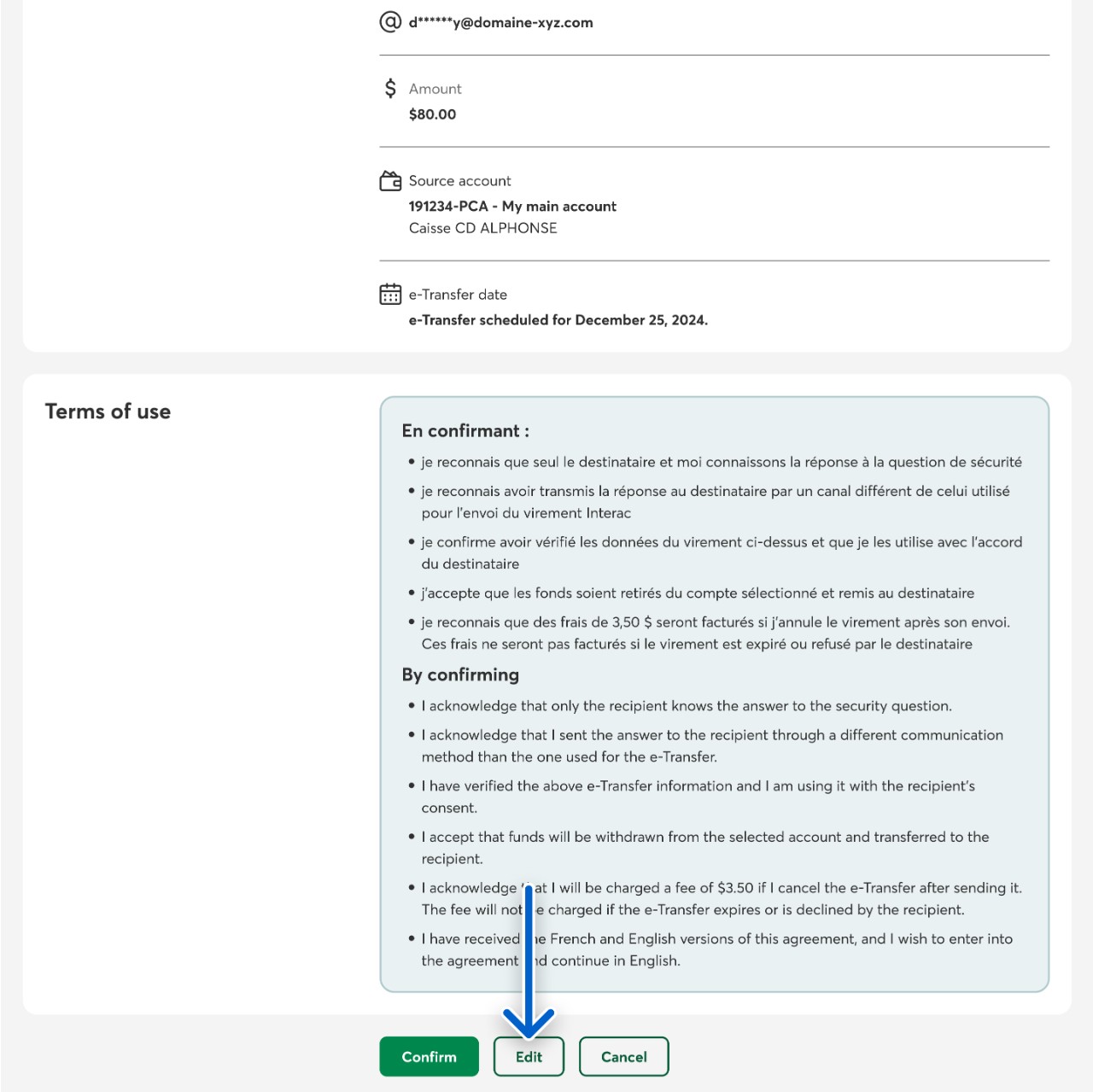Click the Amount label
This screenshot has height=1092, width=1093.
point(435,89)
